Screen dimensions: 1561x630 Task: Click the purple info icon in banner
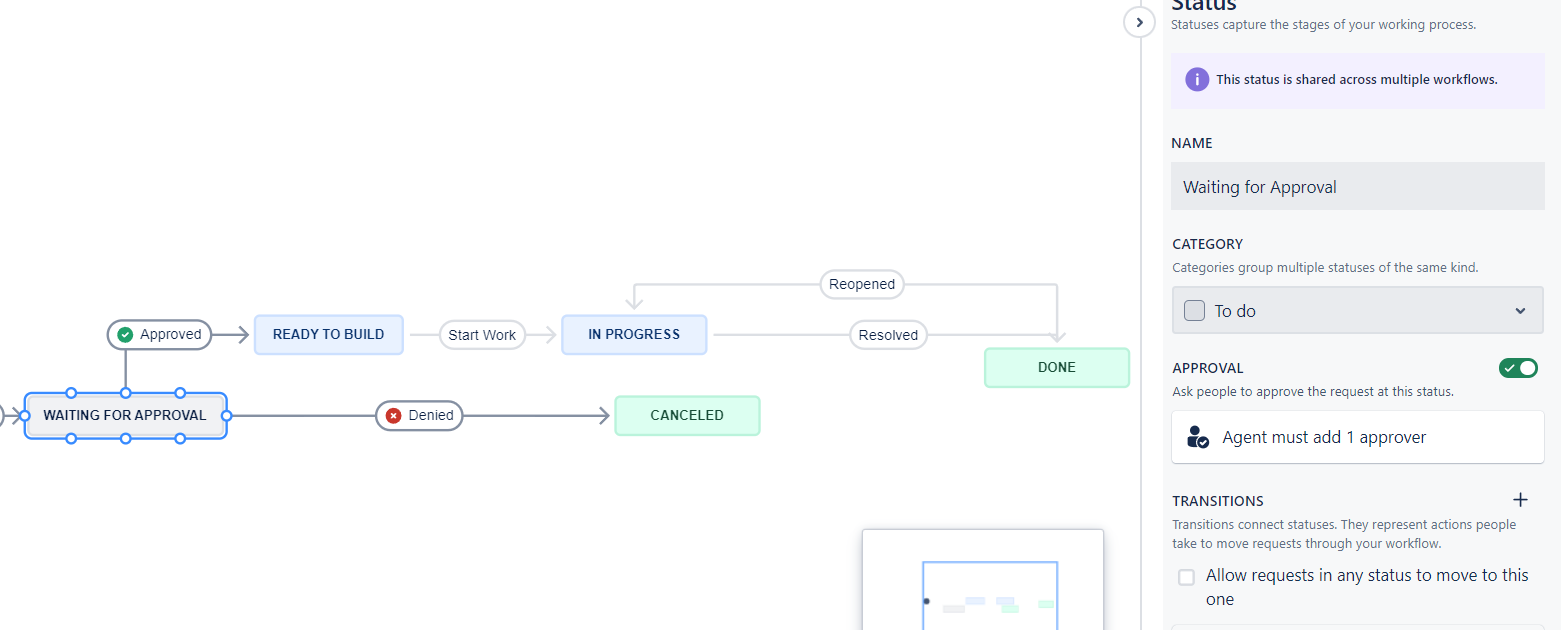tap(1197, 80)
